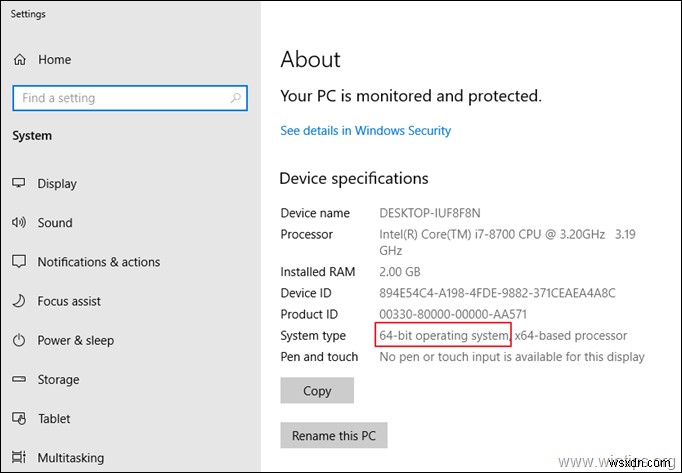Click the Tablet icon
This screenshot has height=473, width=682.
coord(18,418)
